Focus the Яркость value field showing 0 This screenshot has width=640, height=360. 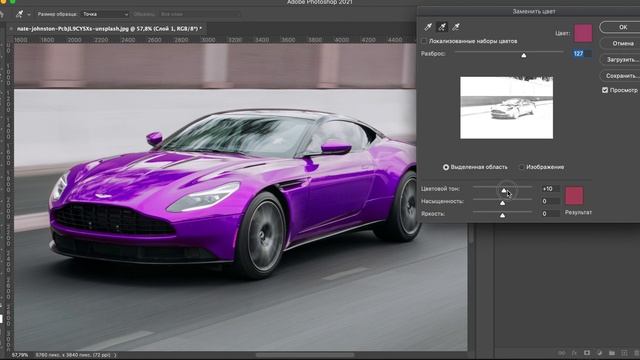(x=550, y=213)
